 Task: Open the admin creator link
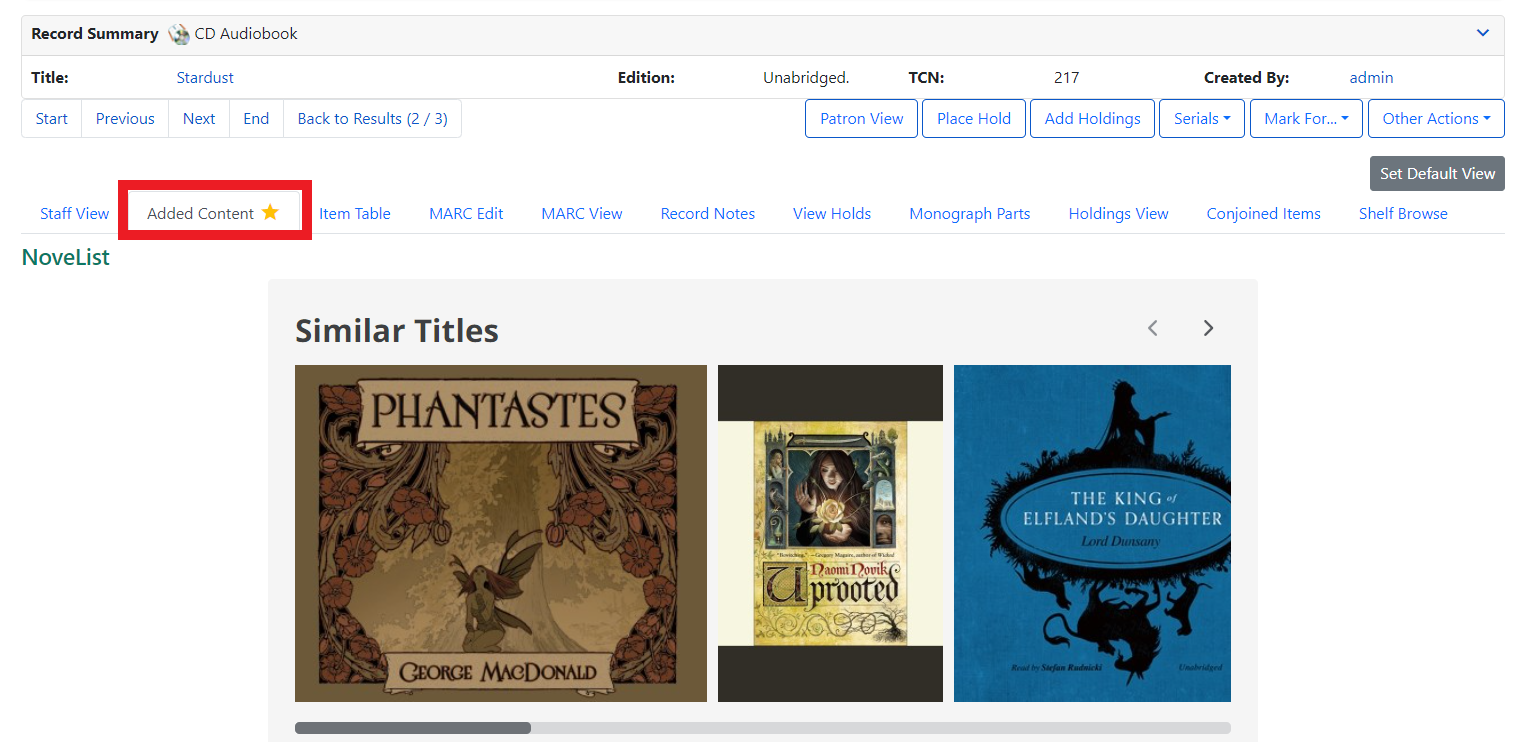point(1371,77)
